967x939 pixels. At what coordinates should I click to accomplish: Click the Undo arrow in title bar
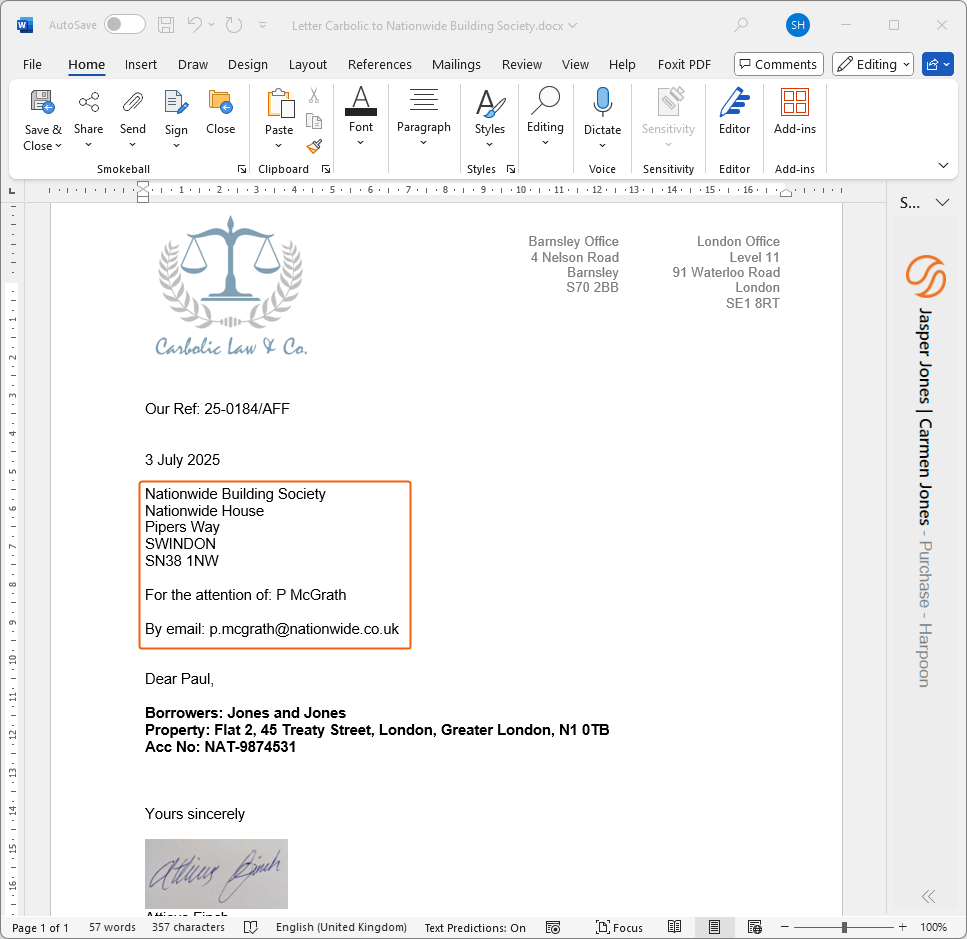[x=195, y=25]
